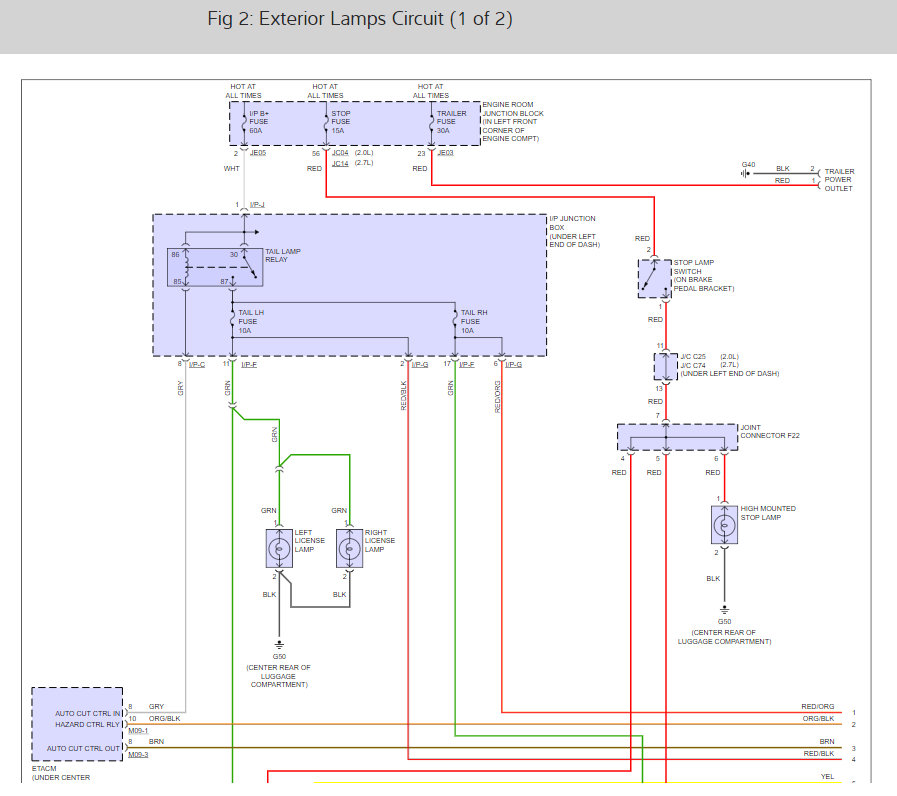The height and width of the screenshot is (796, 897).
Task: Open the JC04 (2.0L) connector link
Action: coord(340,153)
